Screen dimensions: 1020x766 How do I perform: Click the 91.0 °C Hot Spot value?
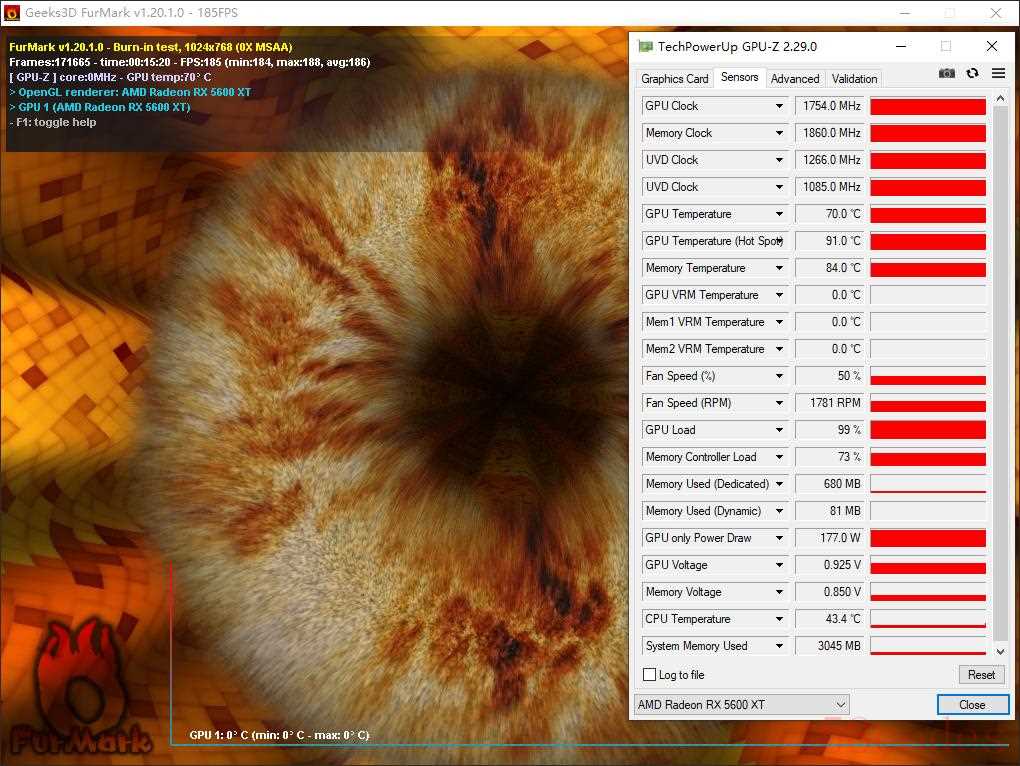[830, 241]
